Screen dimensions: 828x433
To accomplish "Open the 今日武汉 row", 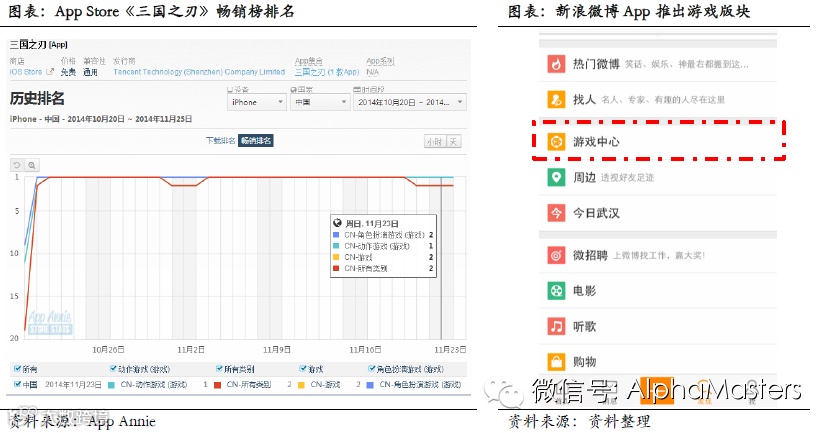I will tap(658, 213).
